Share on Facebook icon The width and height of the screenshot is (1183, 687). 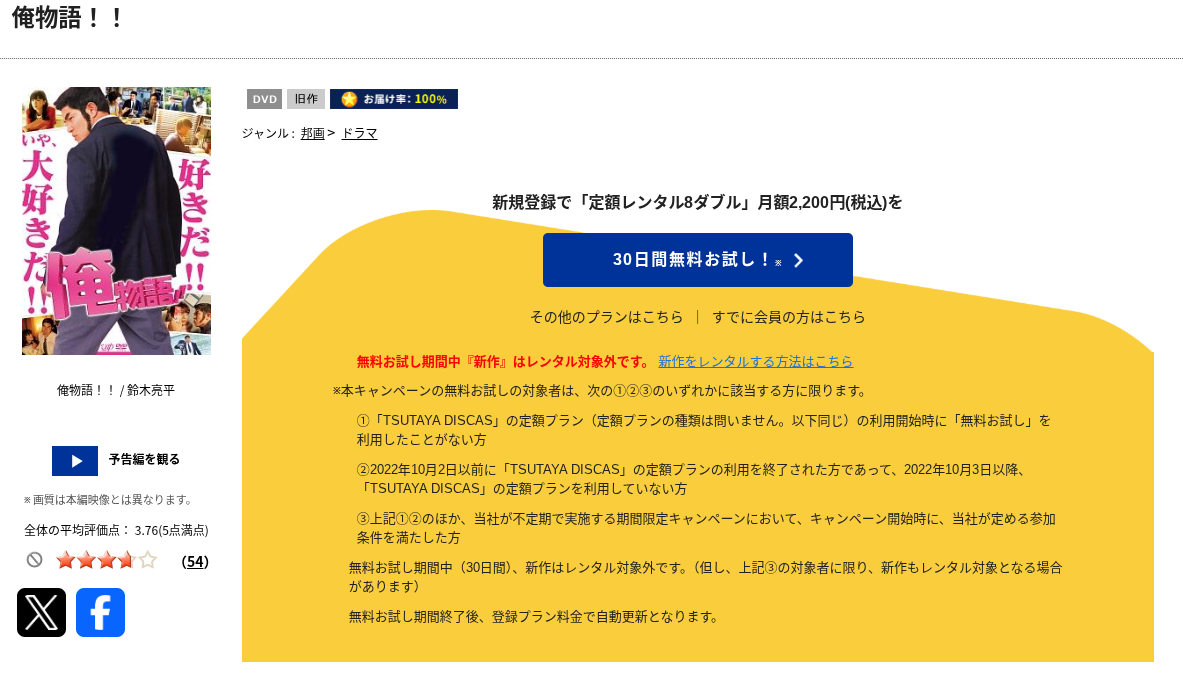[100, 612]
